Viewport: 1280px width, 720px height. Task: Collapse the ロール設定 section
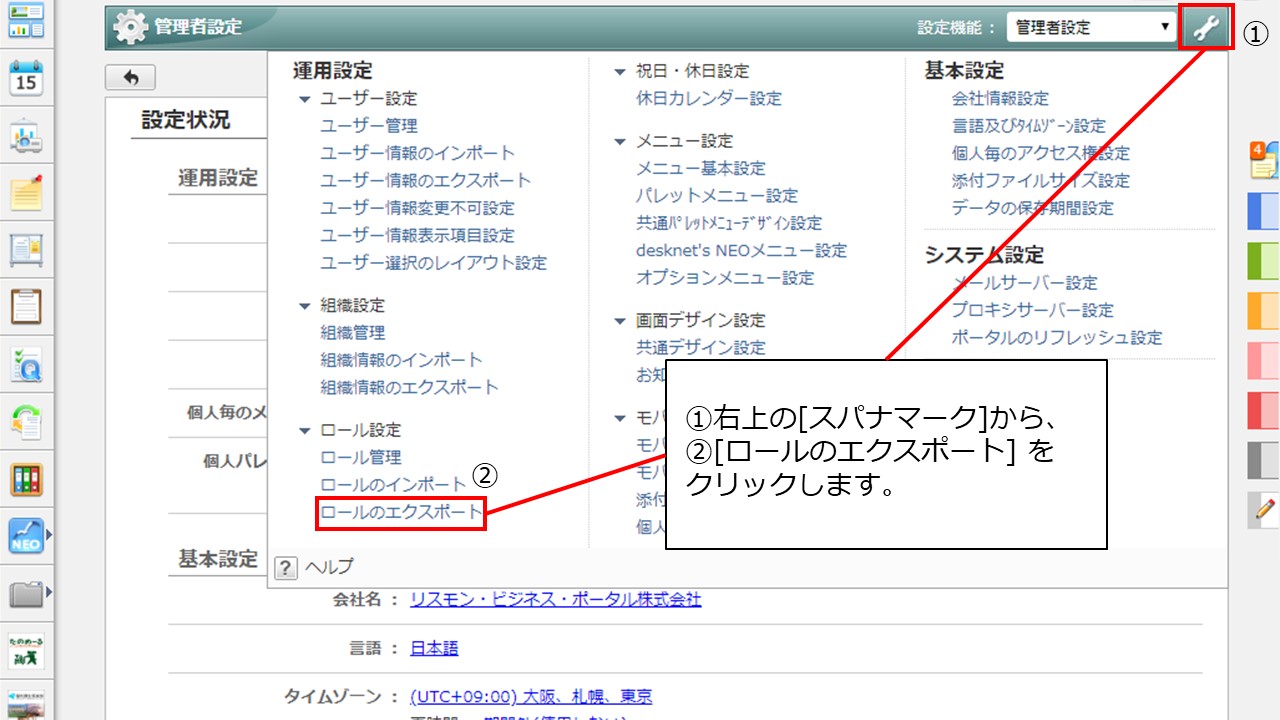305,430
